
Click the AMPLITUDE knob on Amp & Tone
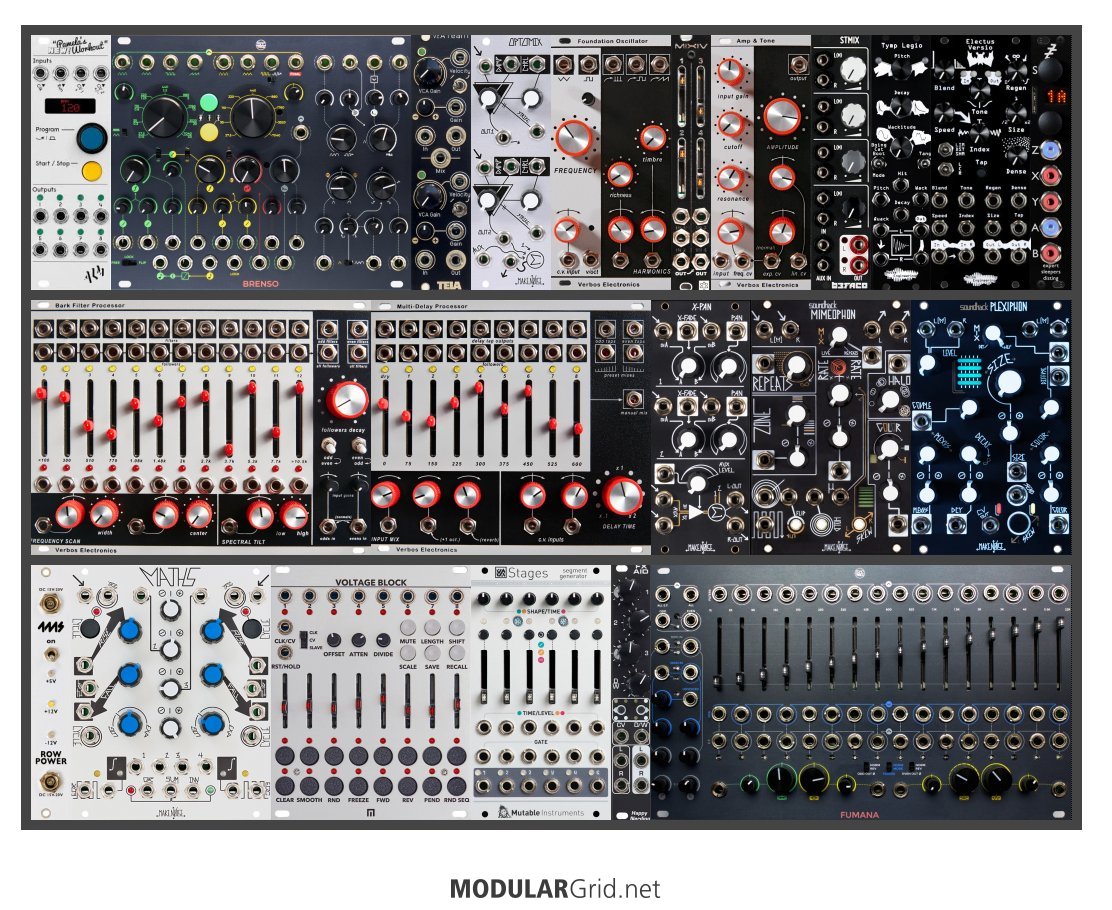click(781, 117)
